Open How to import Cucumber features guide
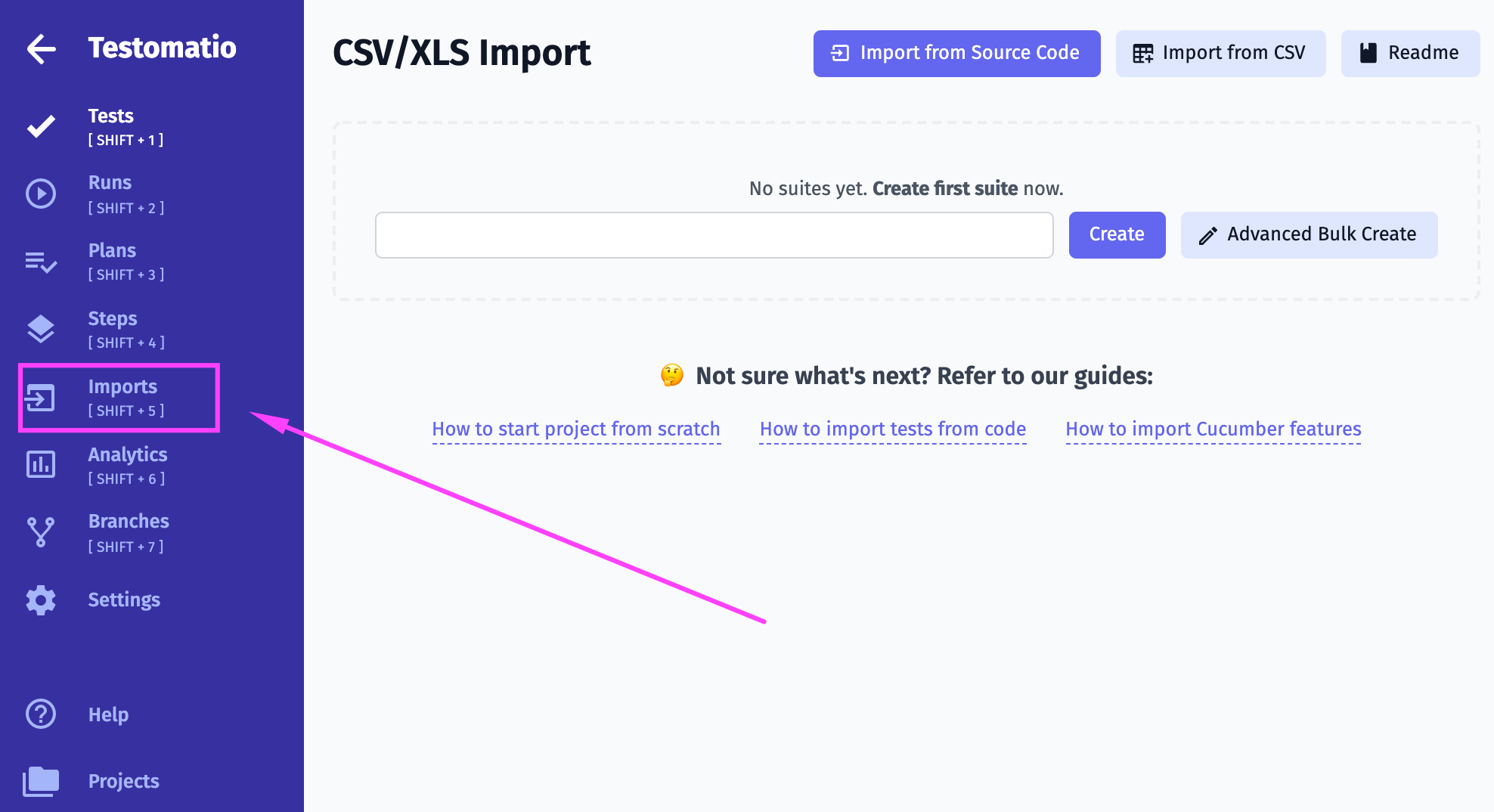 coord(1213,429)
